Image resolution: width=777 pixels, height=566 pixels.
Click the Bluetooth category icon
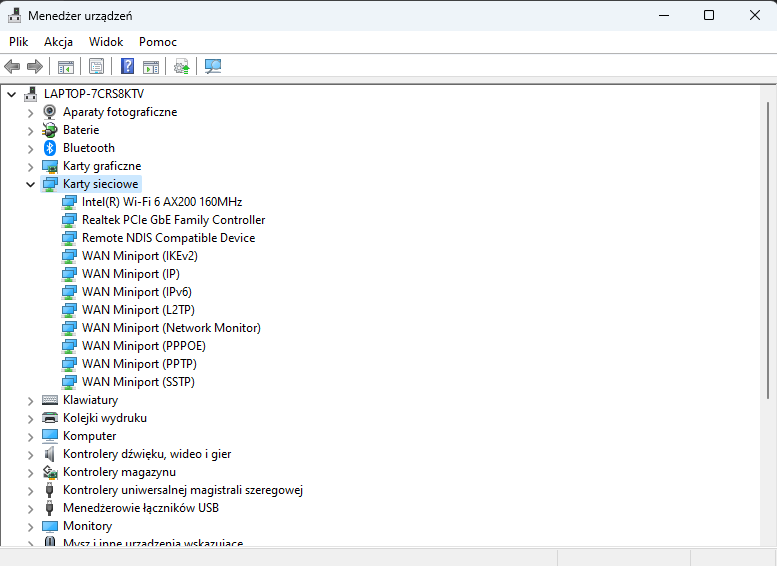pos(50,148)
